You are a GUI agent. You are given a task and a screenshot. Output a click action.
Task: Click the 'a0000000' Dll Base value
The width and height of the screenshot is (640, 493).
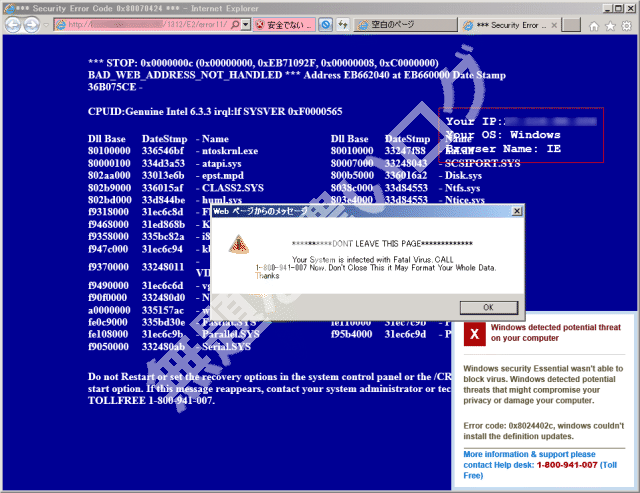[x=109, y=310]
